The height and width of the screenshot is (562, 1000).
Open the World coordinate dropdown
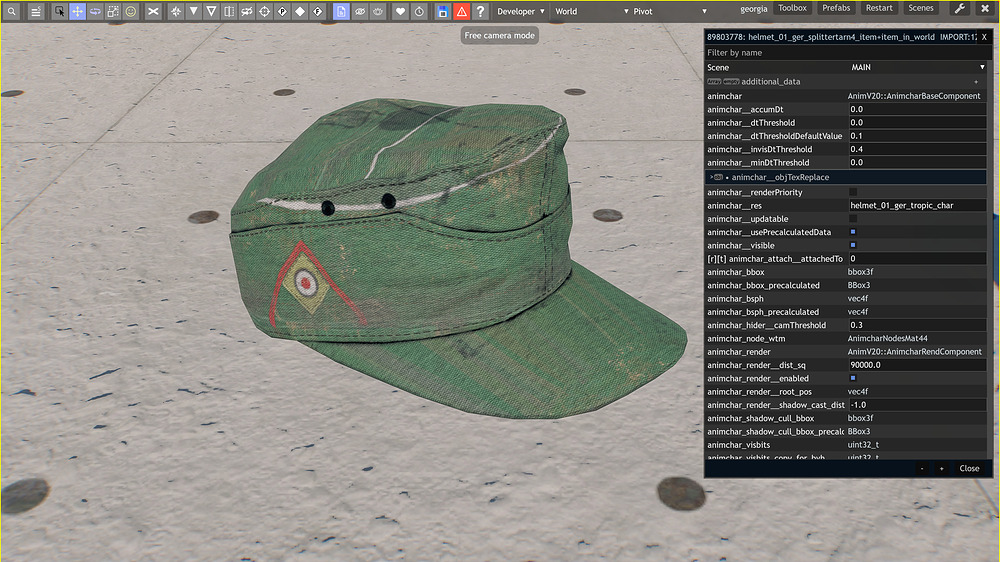pyautogui.click(x=591, y=11)
